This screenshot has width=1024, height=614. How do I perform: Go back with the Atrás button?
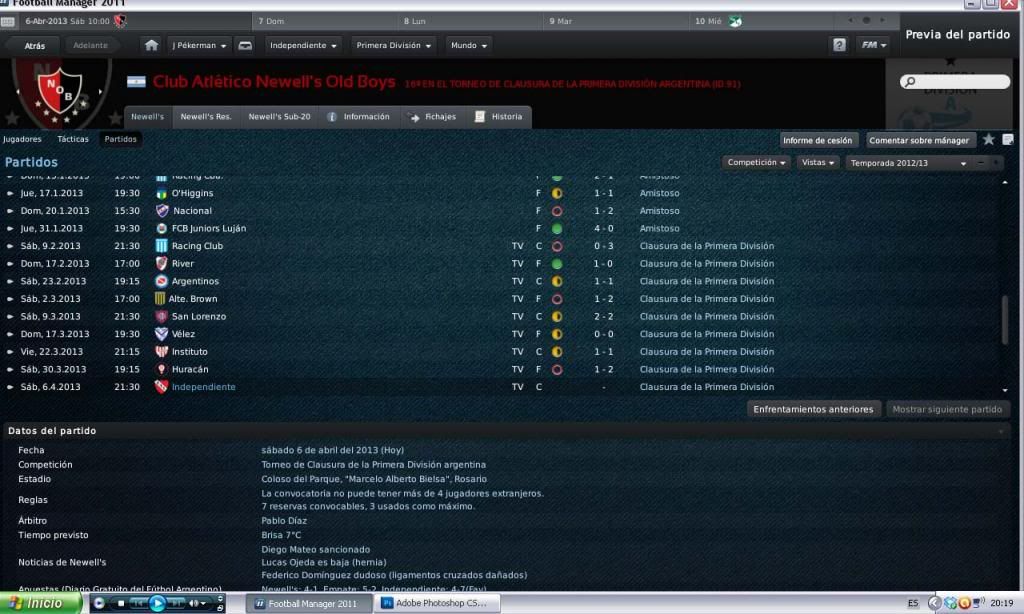point(35,46)
